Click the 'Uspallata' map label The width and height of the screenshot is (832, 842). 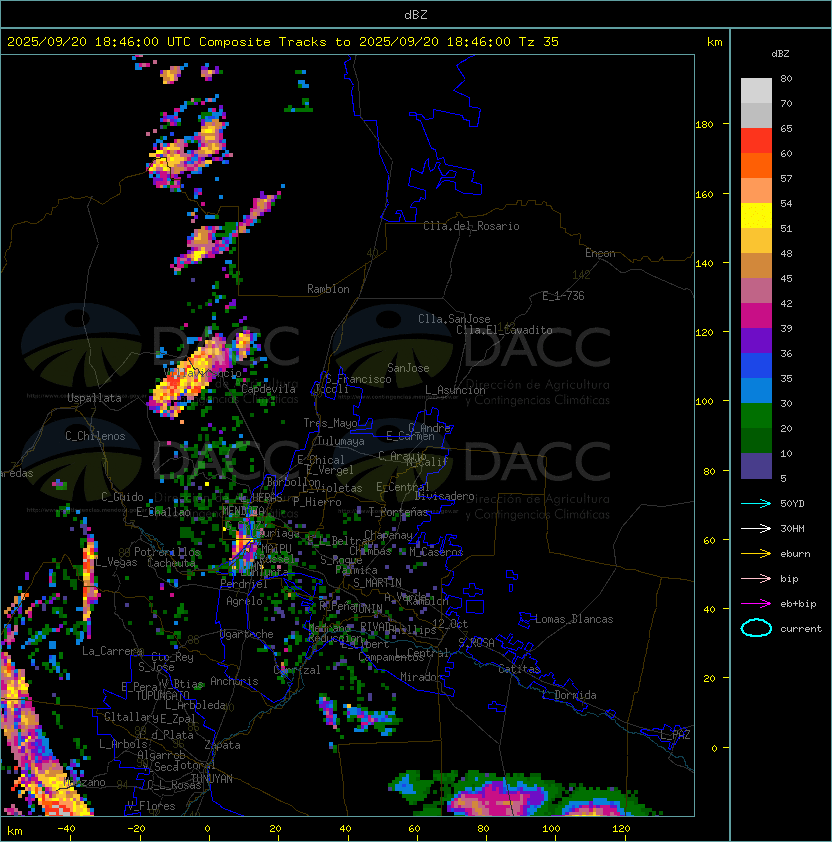click(94, 398)
